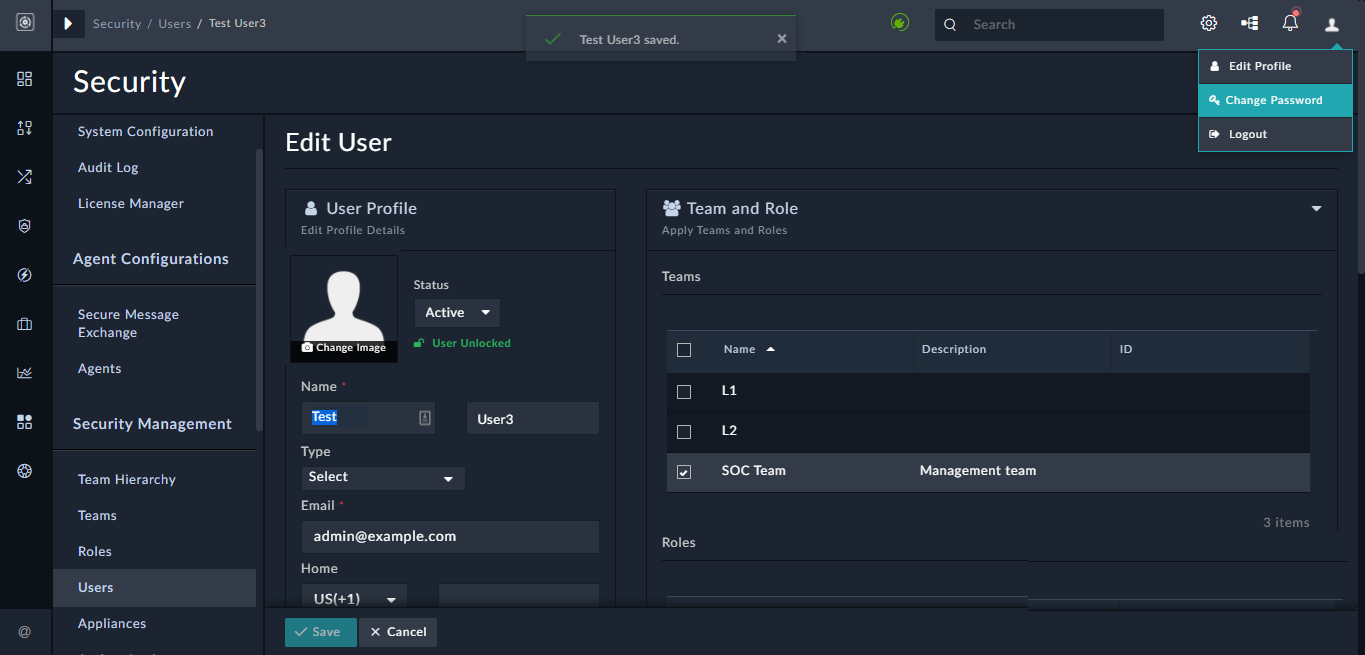Open the dashboard grid icon in sidebar

tap(24, 78)
